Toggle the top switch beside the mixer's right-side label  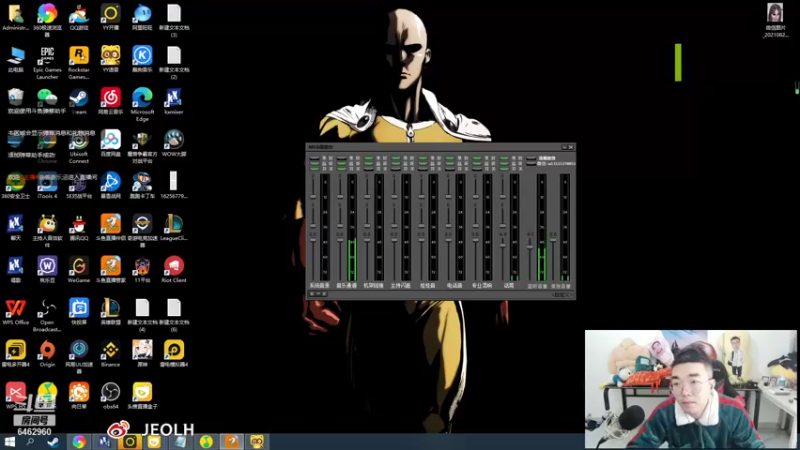point(531,159)
